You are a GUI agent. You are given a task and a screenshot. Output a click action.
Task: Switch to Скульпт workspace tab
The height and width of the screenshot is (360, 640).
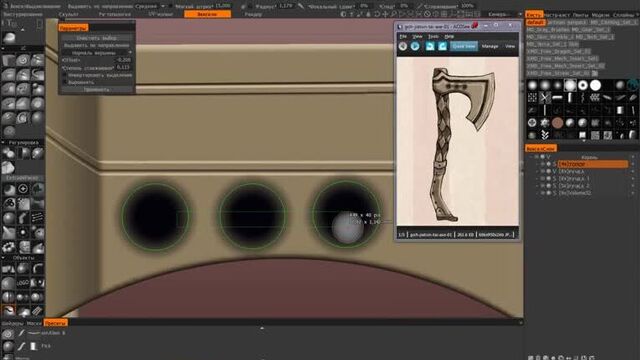[x=69, y=14]
